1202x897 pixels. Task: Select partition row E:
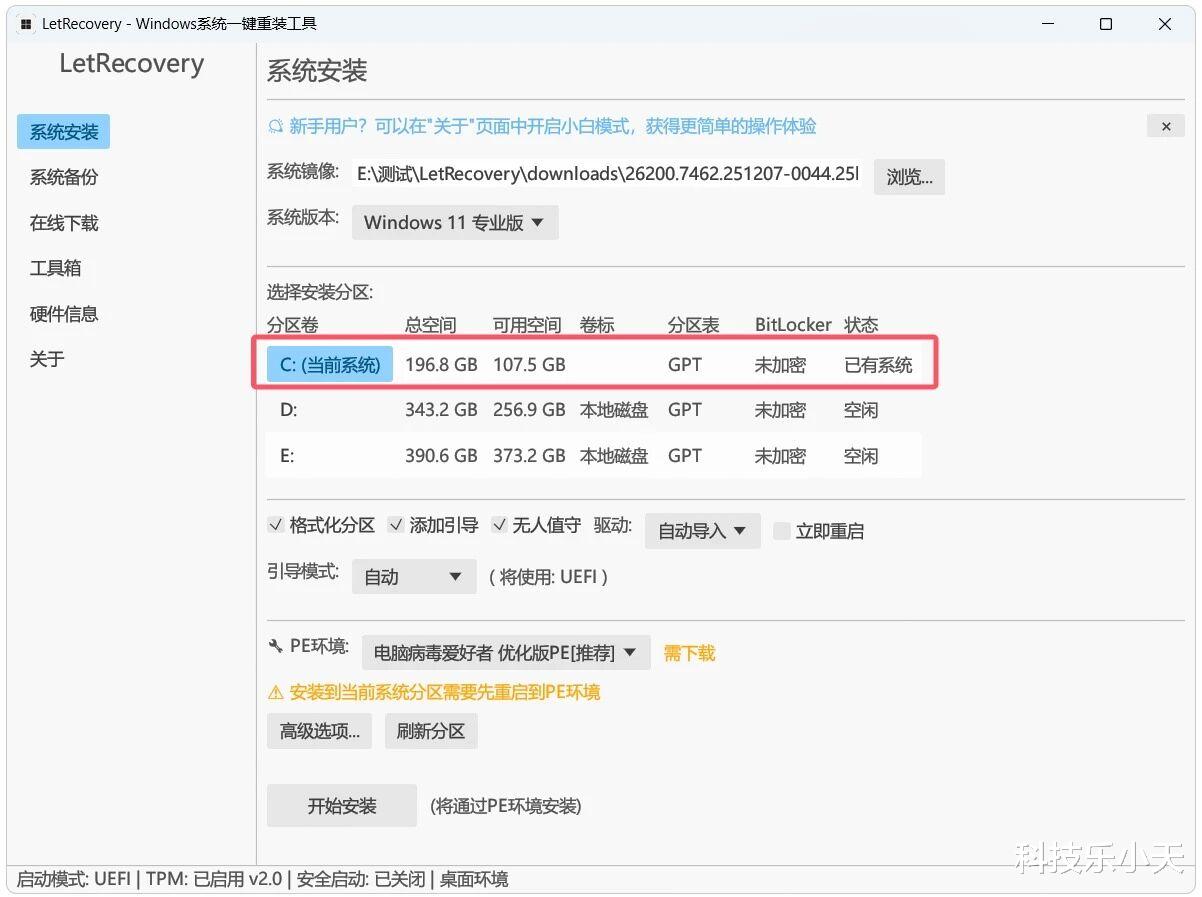[x=594, y=456]
